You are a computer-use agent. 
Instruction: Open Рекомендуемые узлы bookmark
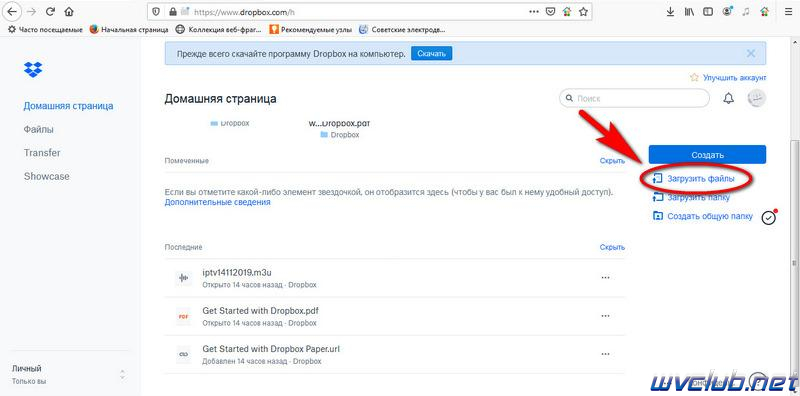click(311, 30)
